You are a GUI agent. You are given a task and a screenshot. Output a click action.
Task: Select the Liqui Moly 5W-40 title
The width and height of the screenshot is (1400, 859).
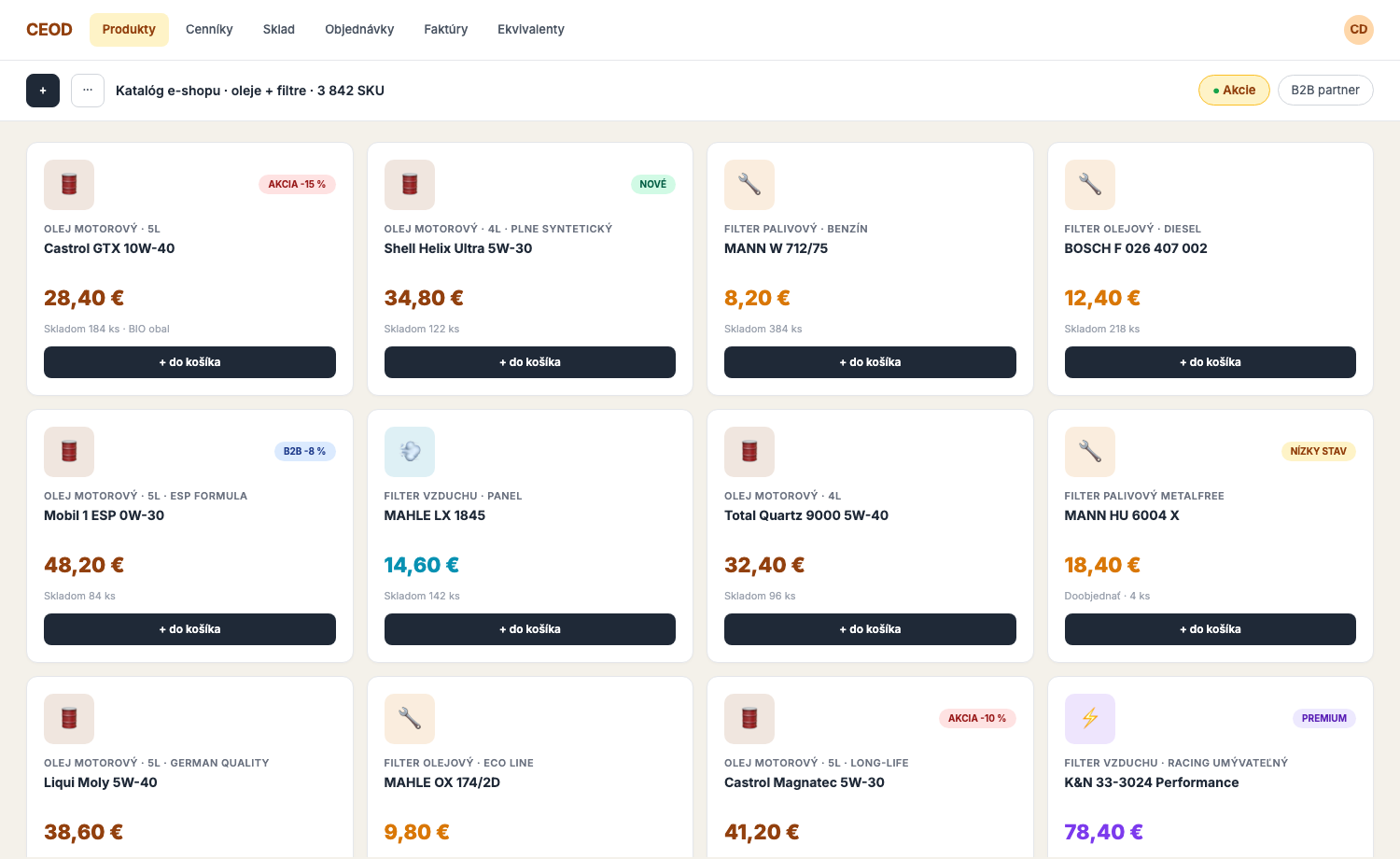(x=101, y=782)
